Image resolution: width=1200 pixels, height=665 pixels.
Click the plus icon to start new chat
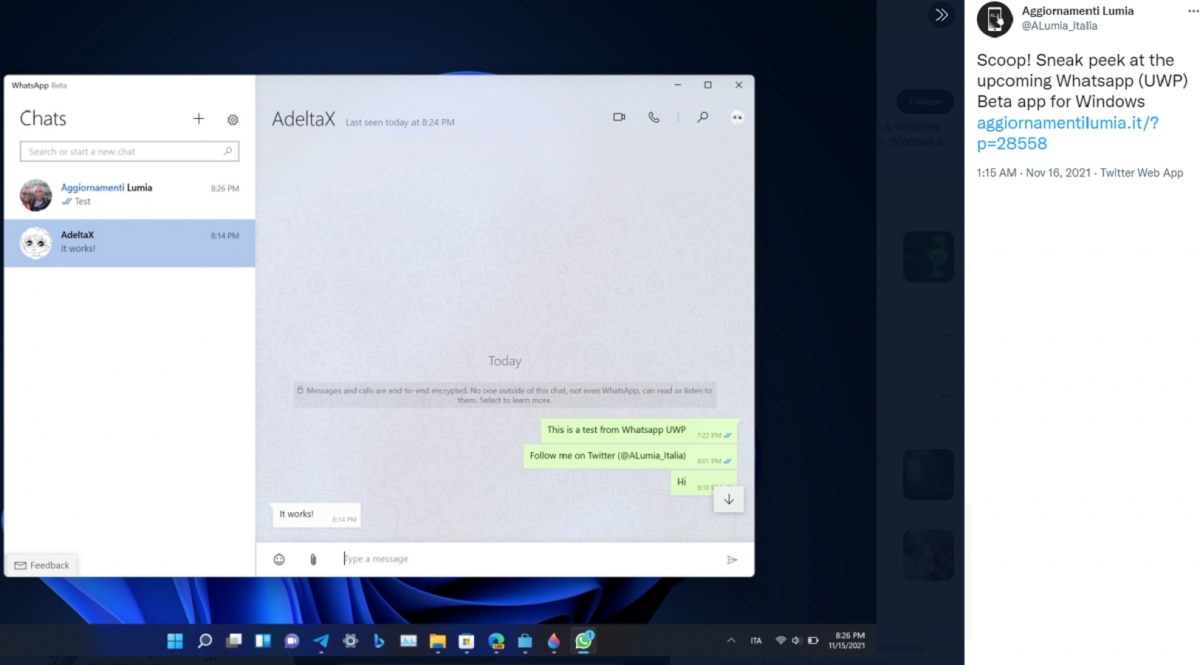pyautogui.click(x=199, y=119)
